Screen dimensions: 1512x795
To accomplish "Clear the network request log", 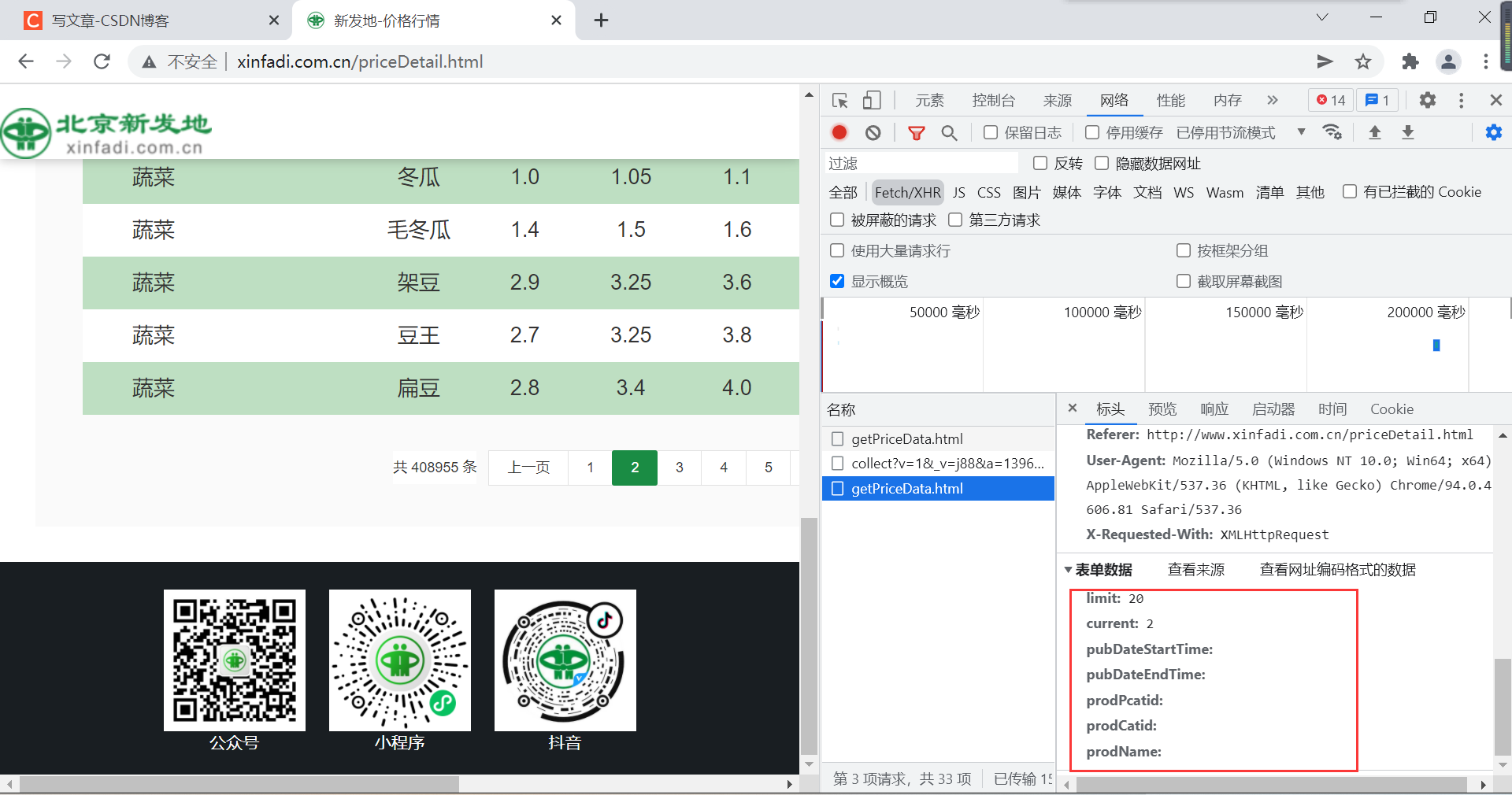I will (872, 132).
